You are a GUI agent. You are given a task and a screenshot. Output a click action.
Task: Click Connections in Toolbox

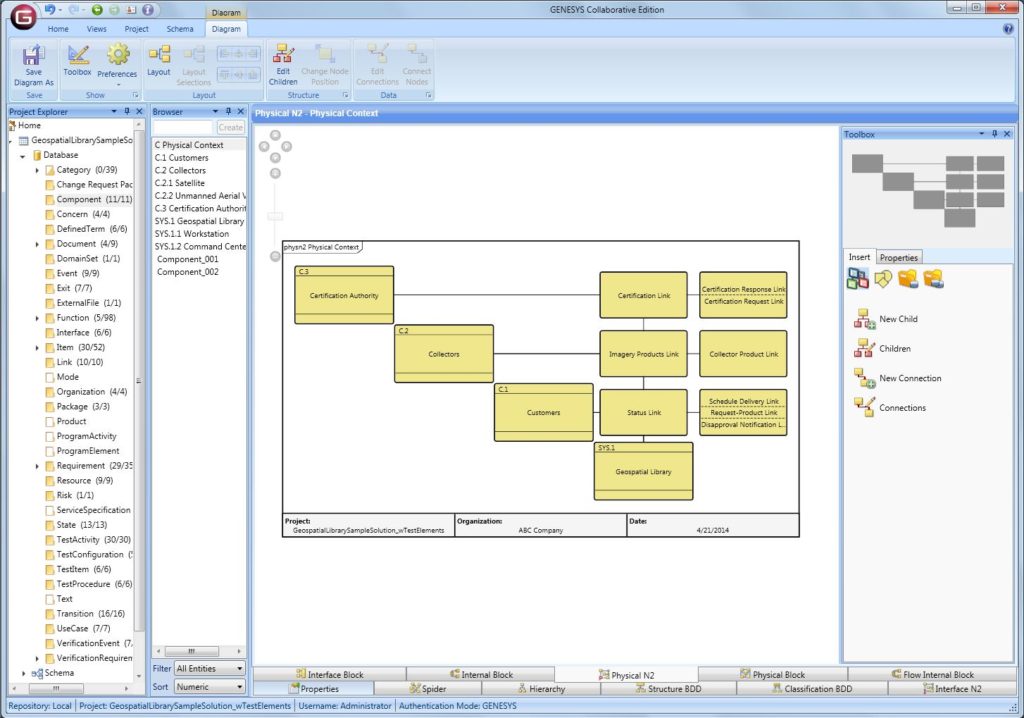point(889,408)
